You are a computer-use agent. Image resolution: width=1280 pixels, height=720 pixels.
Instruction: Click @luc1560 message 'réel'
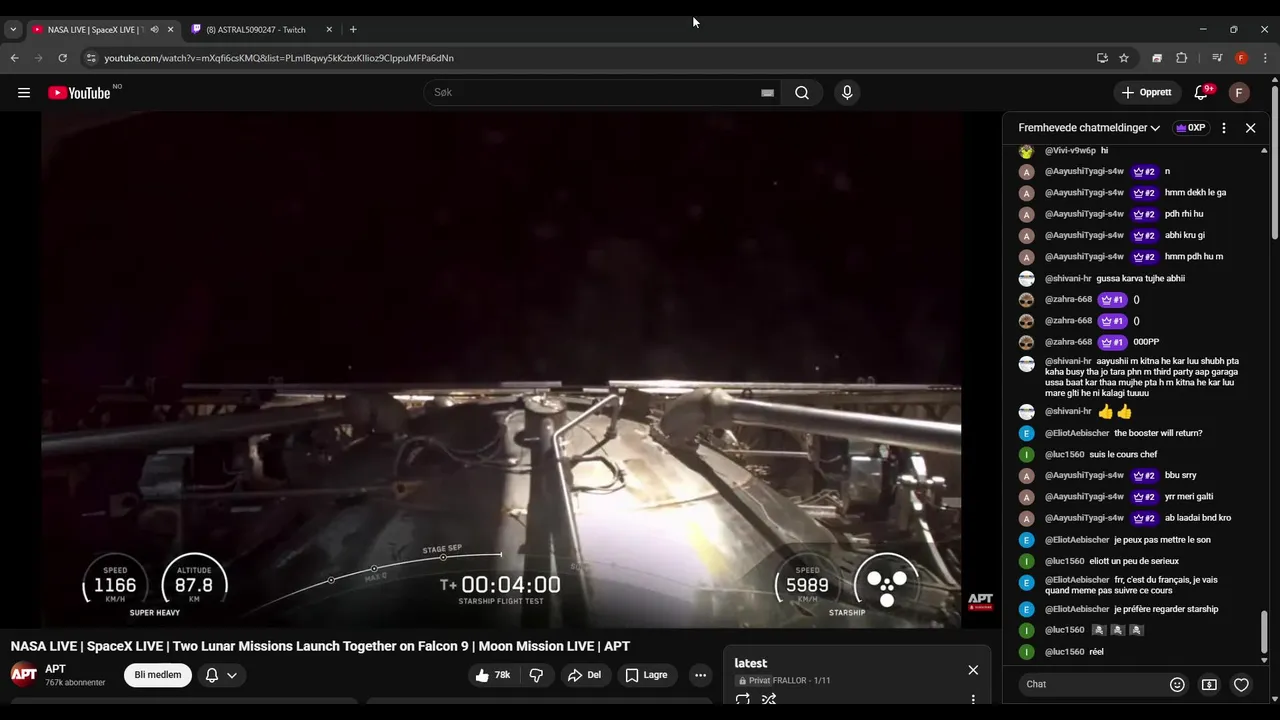click(1096, 652)
